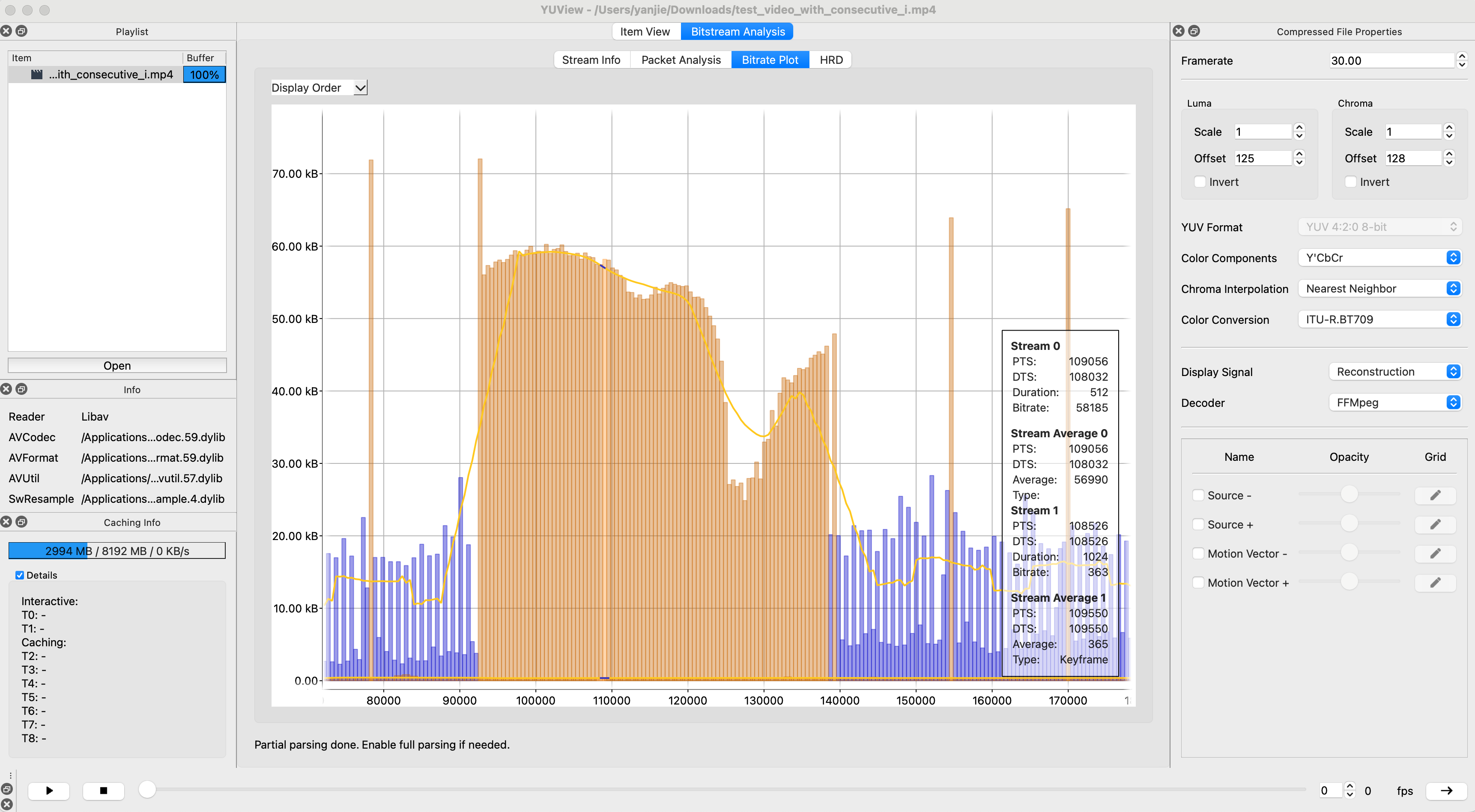Close the Playlist panel
The width and height of the screenshot is (1475, 812).
(6, 31)
